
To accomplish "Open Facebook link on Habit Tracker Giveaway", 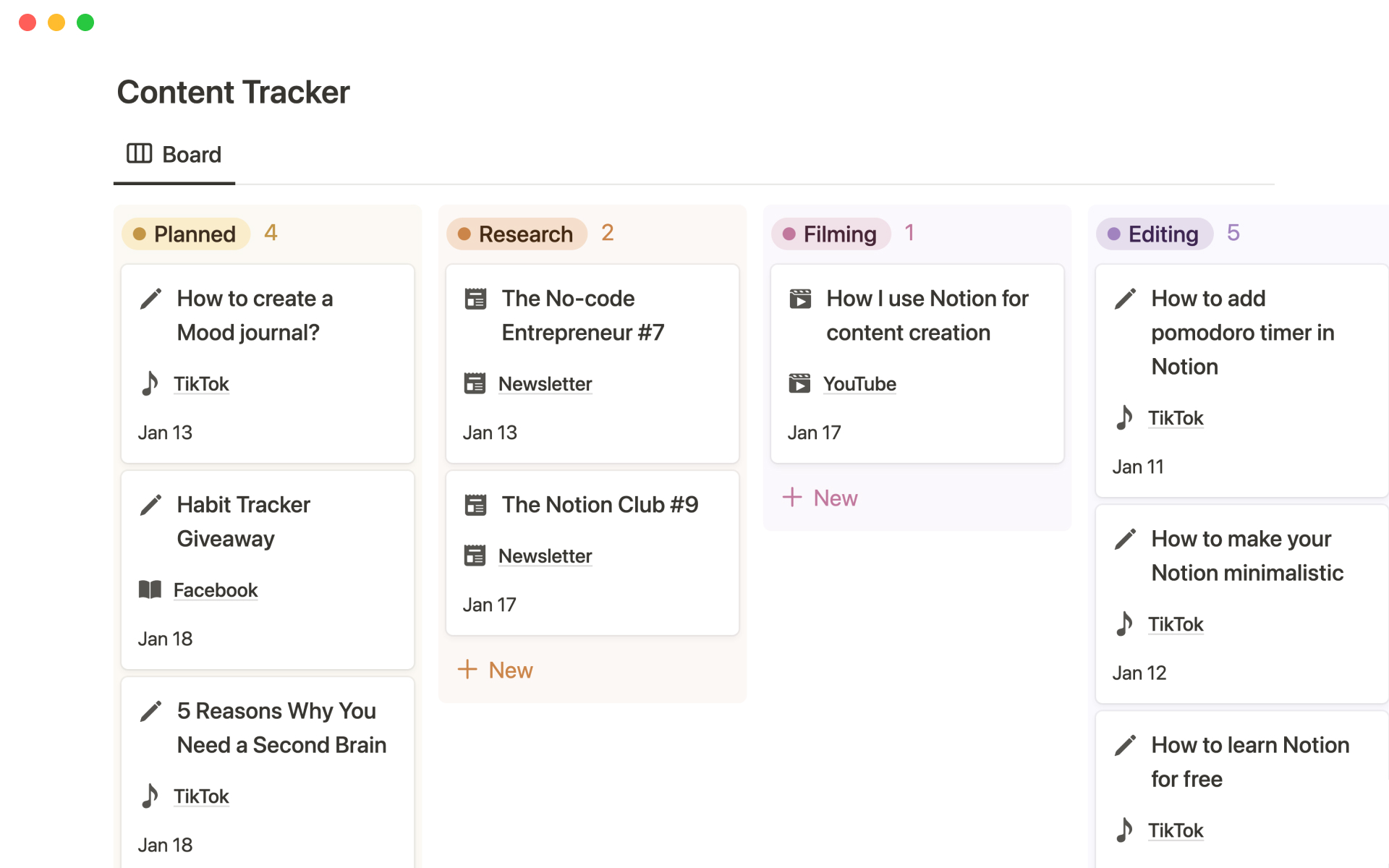I will point(215,590).
